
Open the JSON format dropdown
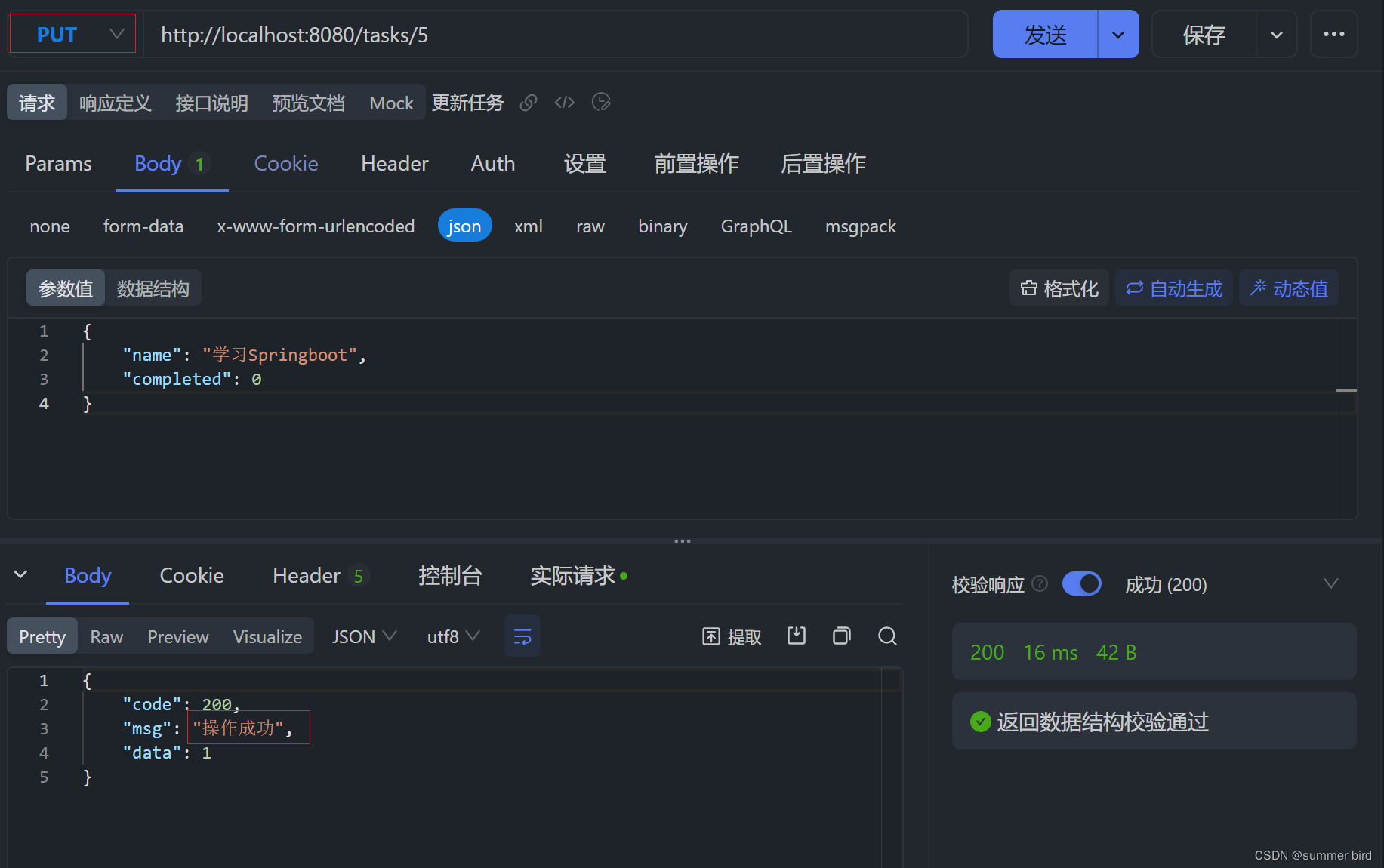click(x=364, y=636)
